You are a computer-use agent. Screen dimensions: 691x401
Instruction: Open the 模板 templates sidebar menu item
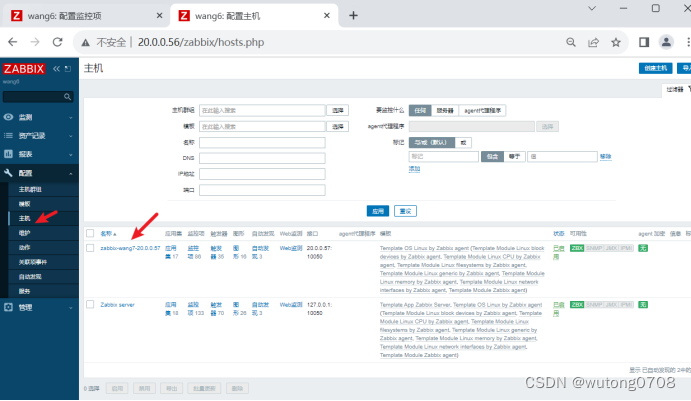(43, 204)
